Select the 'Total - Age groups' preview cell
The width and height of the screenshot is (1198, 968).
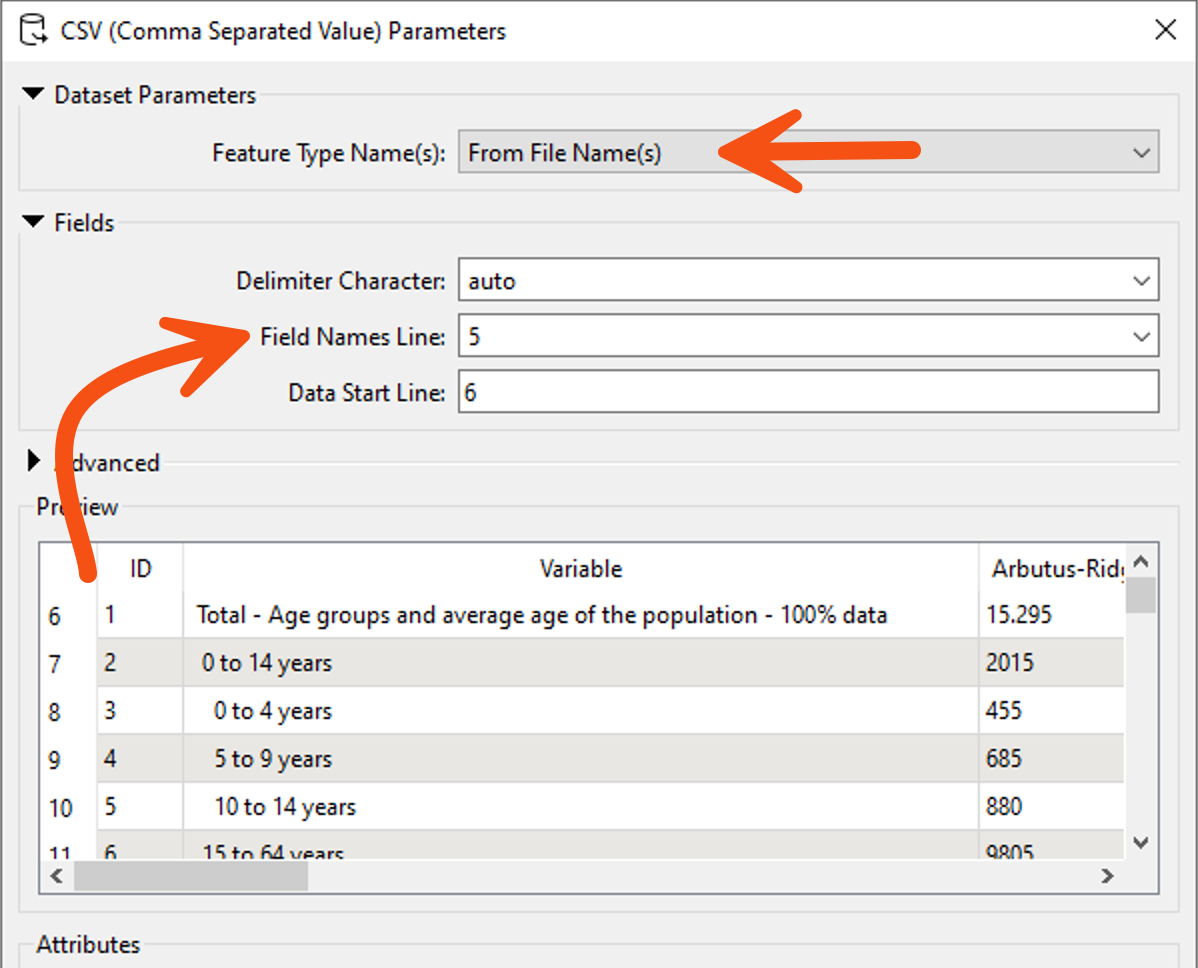[x=581, y=615]
